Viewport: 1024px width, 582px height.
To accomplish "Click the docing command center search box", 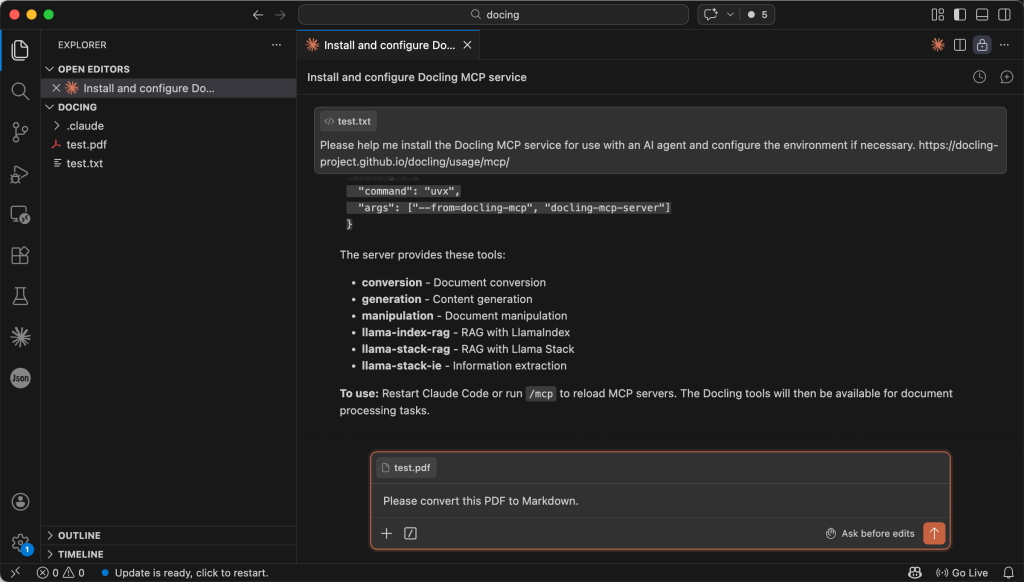I will (x=493, y=14).
